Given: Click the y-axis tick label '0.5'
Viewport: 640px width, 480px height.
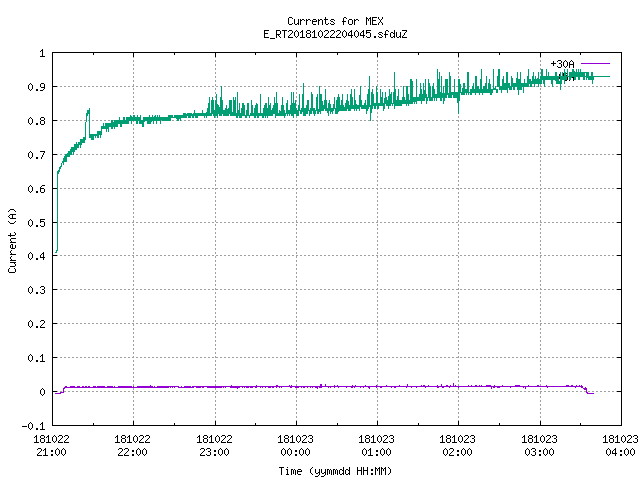Looking at the screenshot, I should 36,223.
